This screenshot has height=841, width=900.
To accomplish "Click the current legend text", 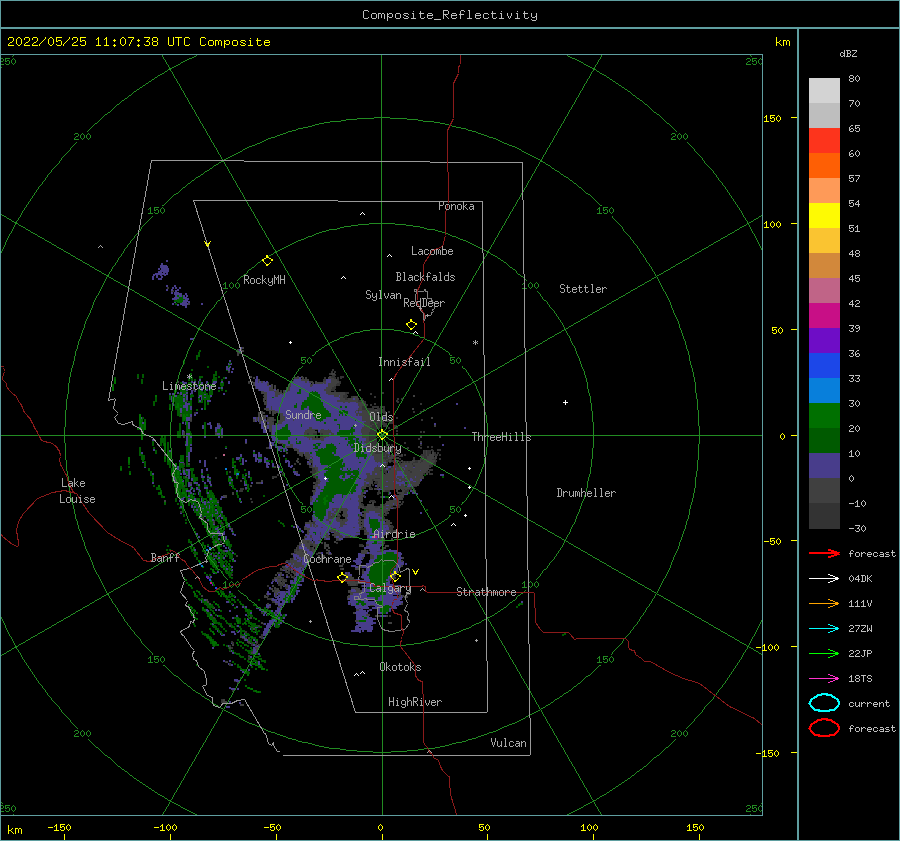I will click(869, 703).
